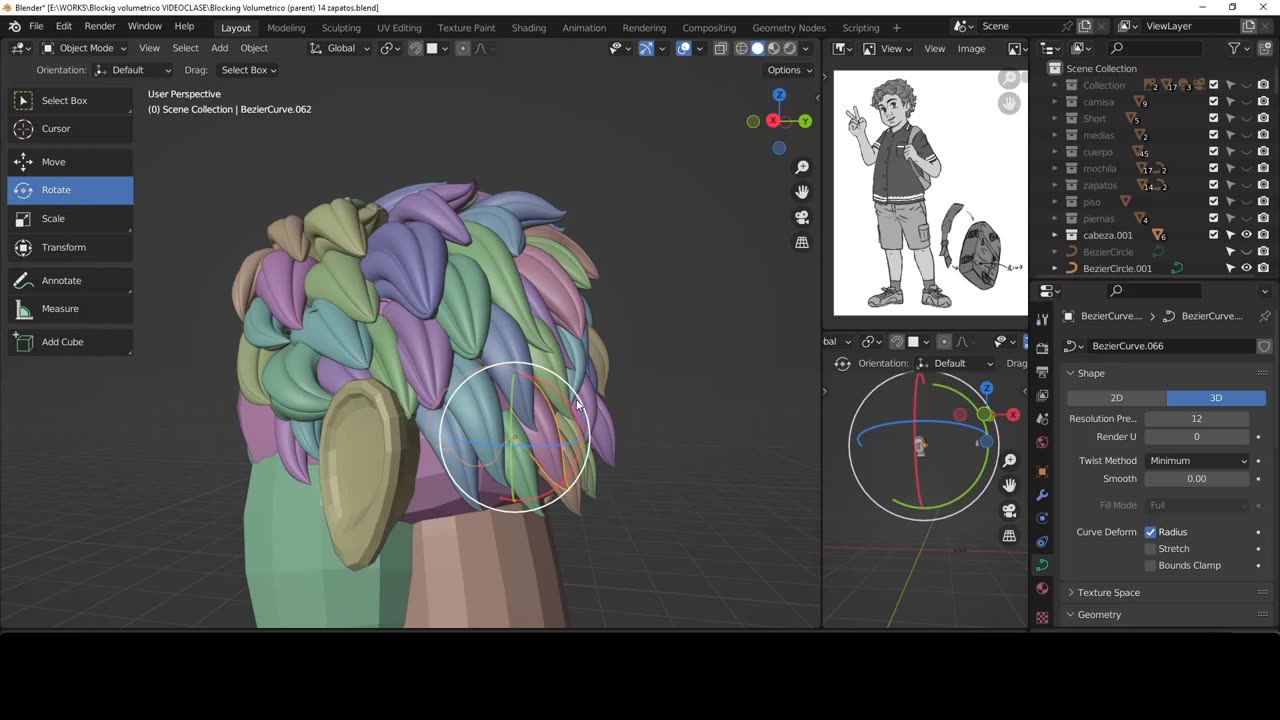Click the Render U value field

point(1197,437)
